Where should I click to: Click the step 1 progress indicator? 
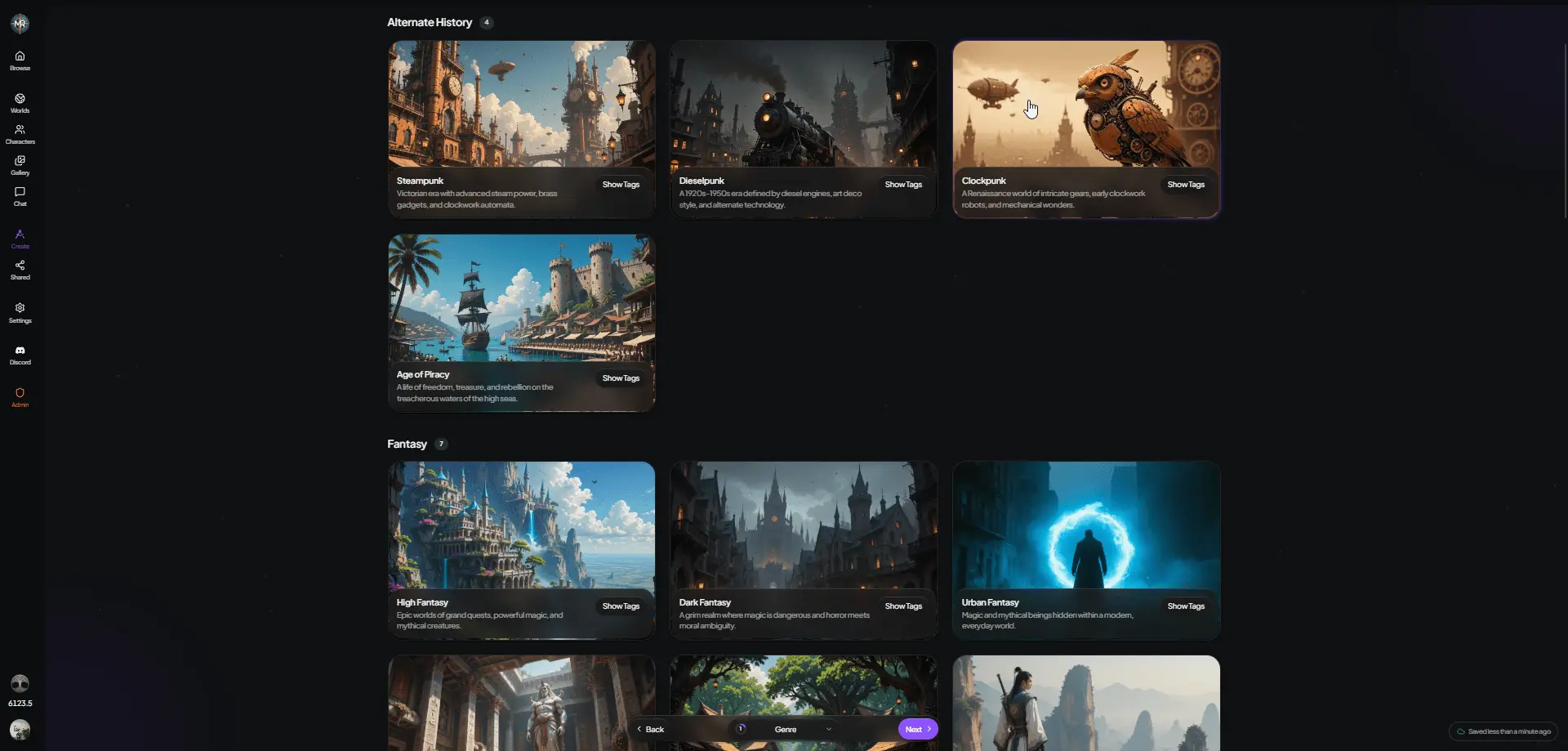(x=741, y=729)
